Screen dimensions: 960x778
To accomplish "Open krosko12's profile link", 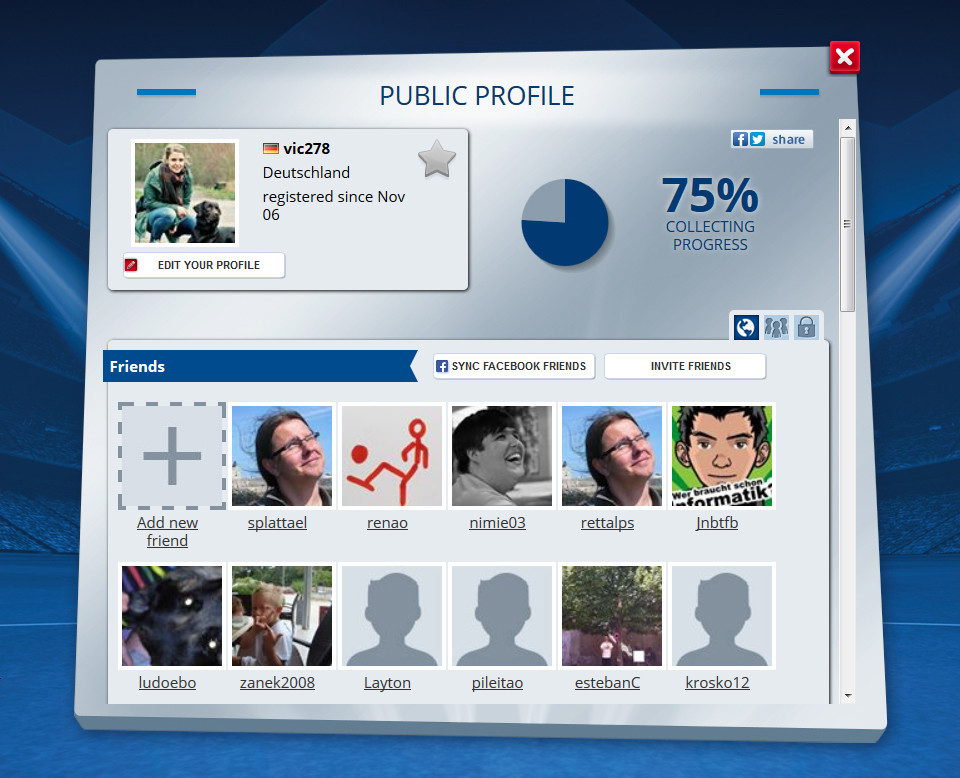I will (x=717, y=683).
